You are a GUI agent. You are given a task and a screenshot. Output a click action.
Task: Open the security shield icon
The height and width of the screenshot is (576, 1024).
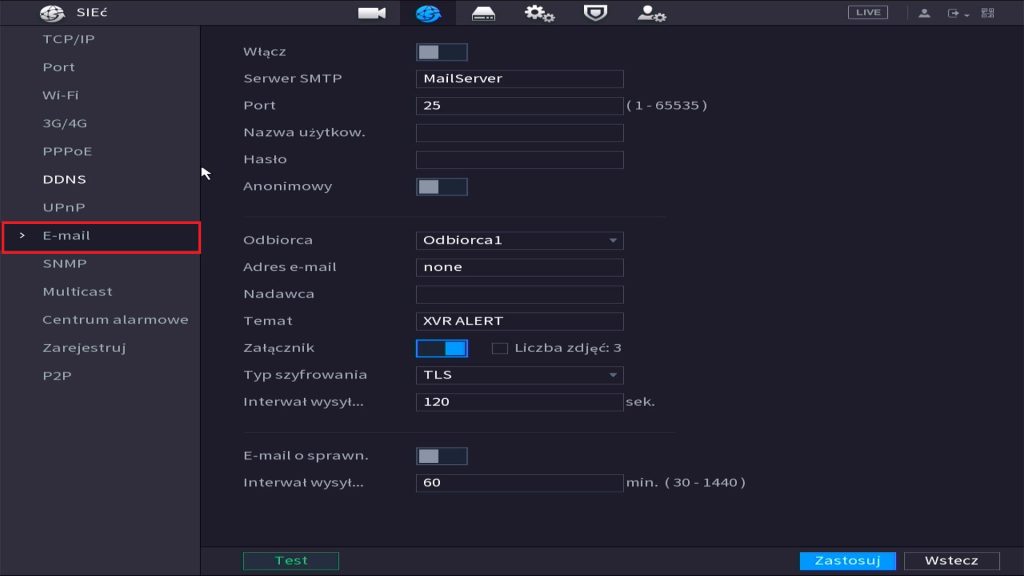tap(595, 13)
